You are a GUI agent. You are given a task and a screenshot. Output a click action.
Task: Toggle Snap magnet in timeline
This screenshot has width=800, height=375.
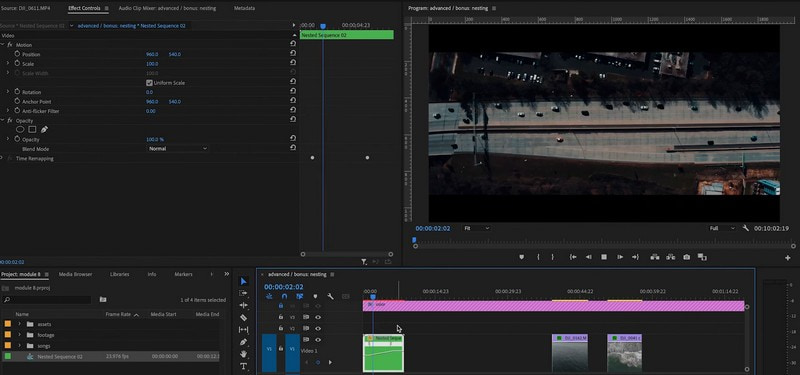click(x=284, y=296)
